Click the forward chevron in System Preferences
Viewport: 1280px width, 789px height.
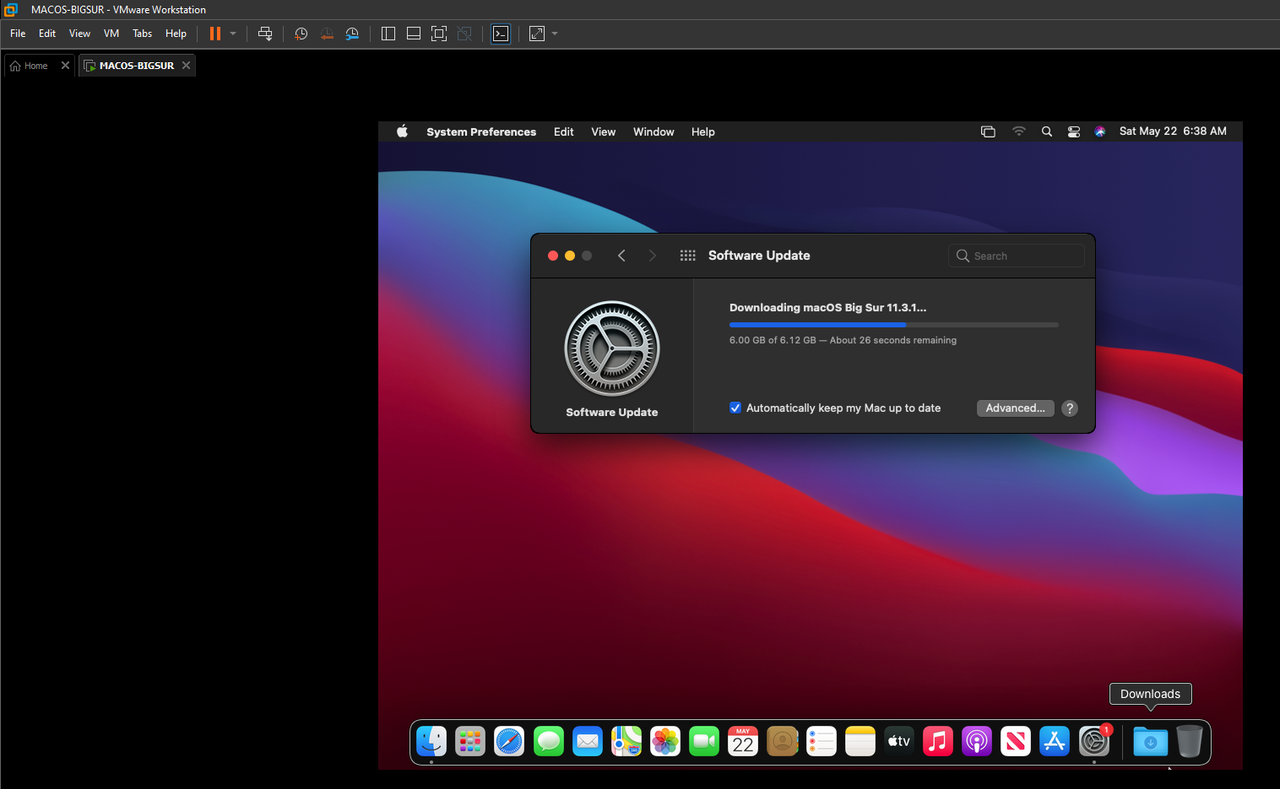tap(652, 256)
